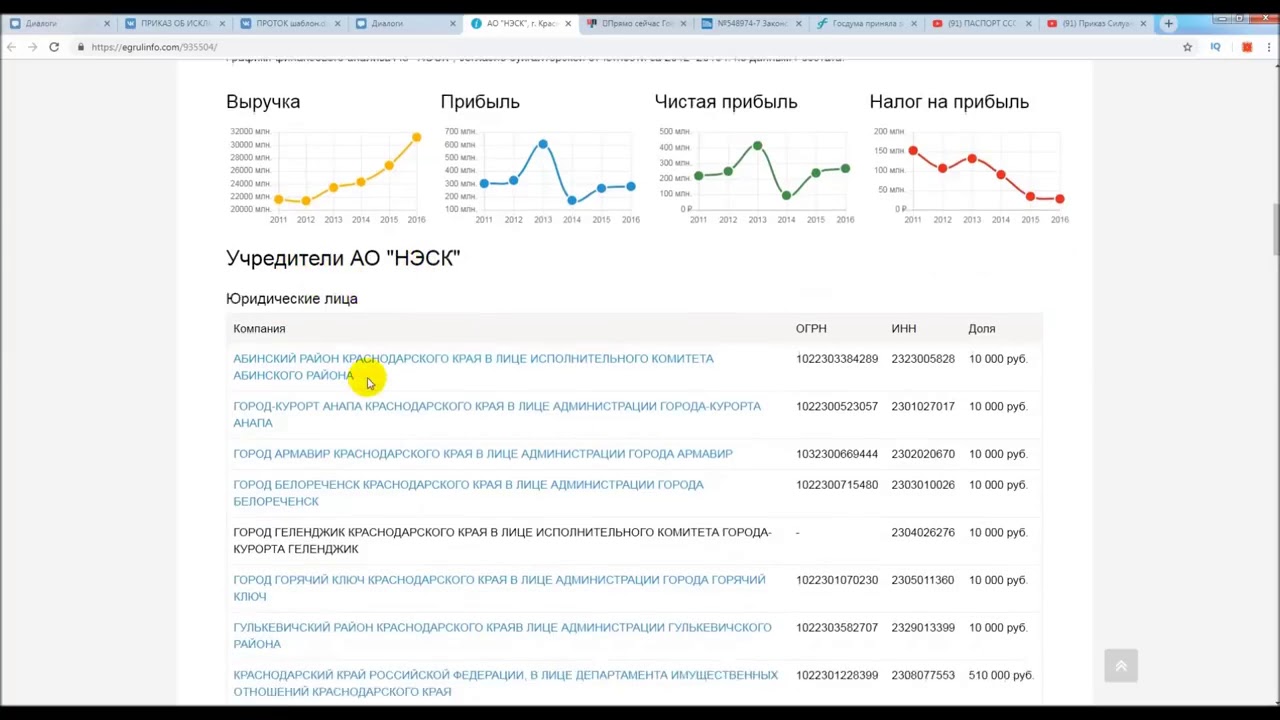Click the ИНН column header
The height and width of the screenshot is (720, 1280).
(x=904, y=329)
